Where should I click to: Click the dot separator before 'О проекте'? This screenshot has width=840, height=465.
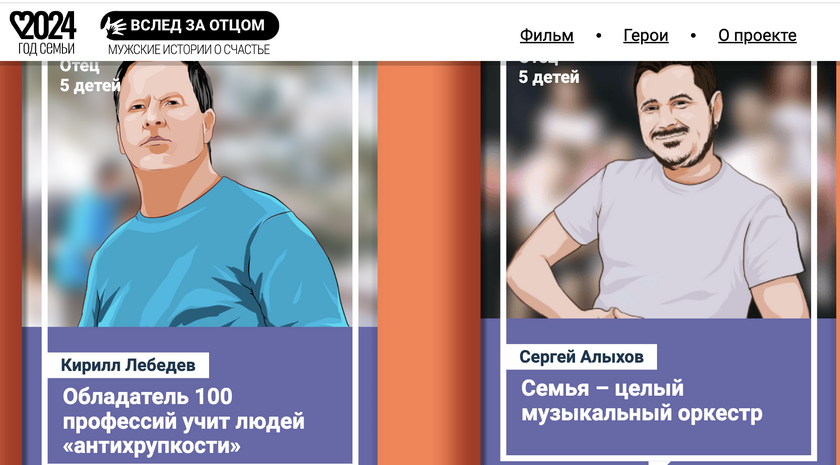coord(693,36)
